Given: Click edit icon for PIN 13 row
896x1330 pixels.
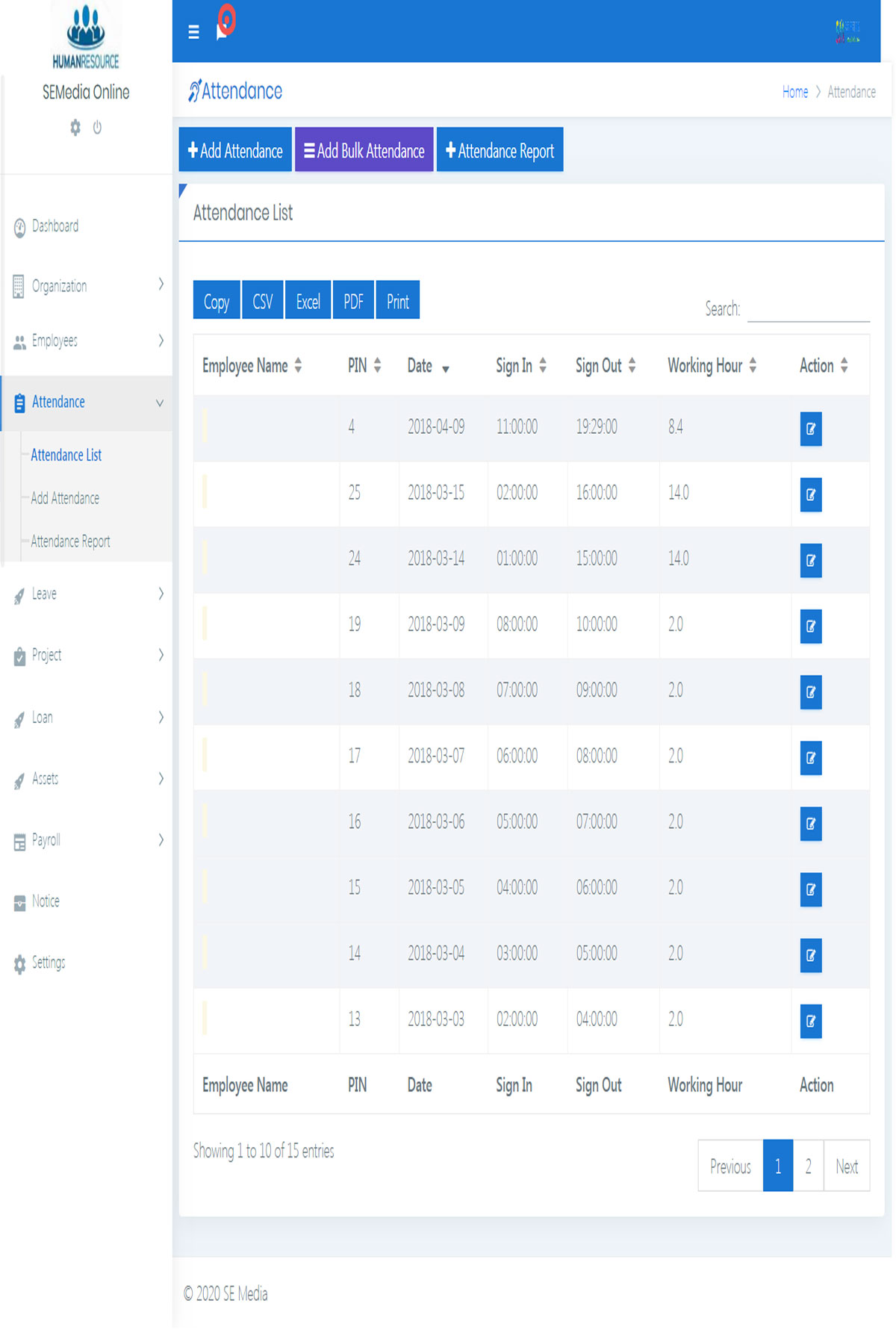Looking at the screenshot, I should tap(811, 1021).
